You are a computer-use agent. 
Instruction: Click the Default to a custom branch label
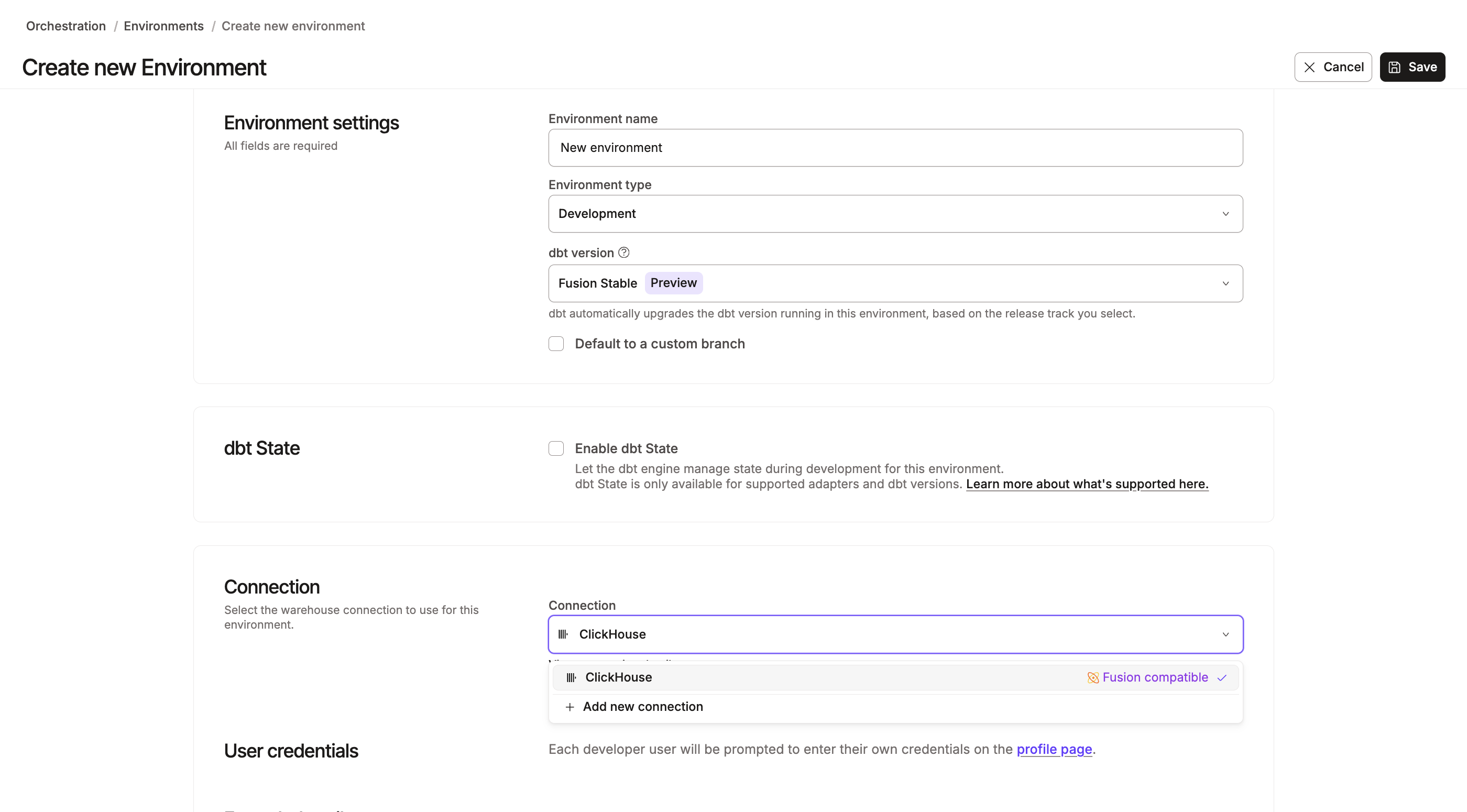660,343
